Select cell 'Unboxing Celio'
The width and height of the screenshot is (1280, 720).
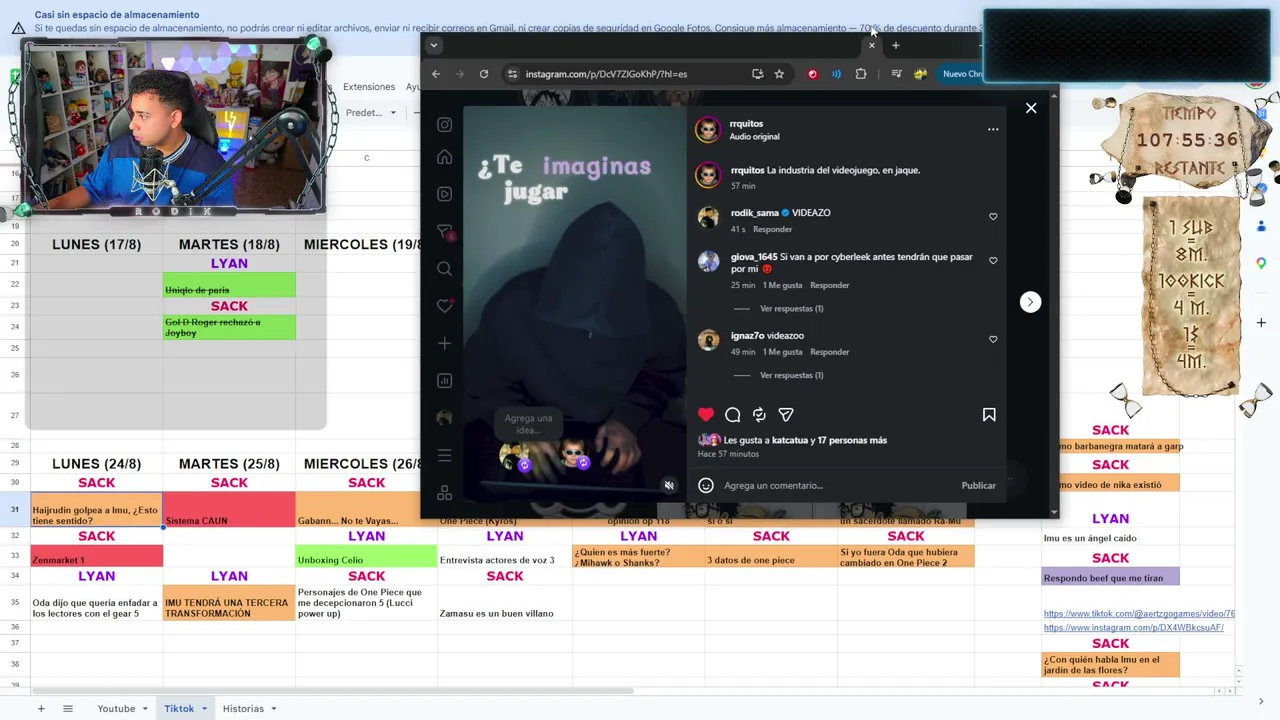[x=366, y=556]
